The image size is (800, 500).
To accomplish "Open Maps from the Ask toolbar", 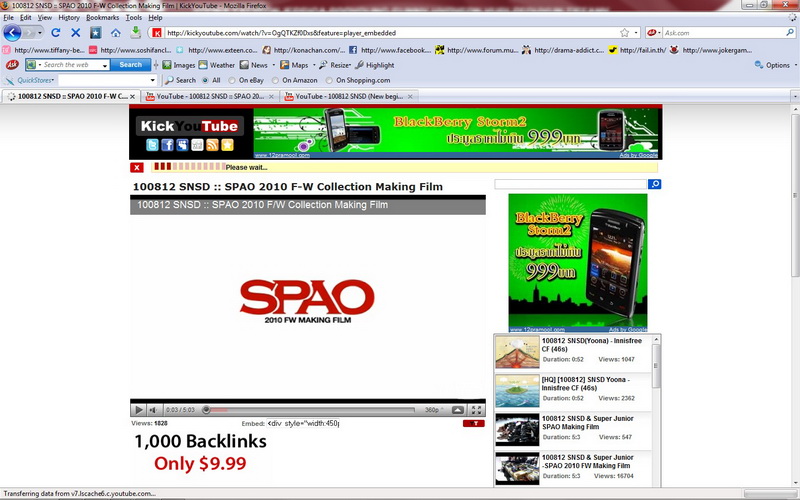I will (294, 65).
